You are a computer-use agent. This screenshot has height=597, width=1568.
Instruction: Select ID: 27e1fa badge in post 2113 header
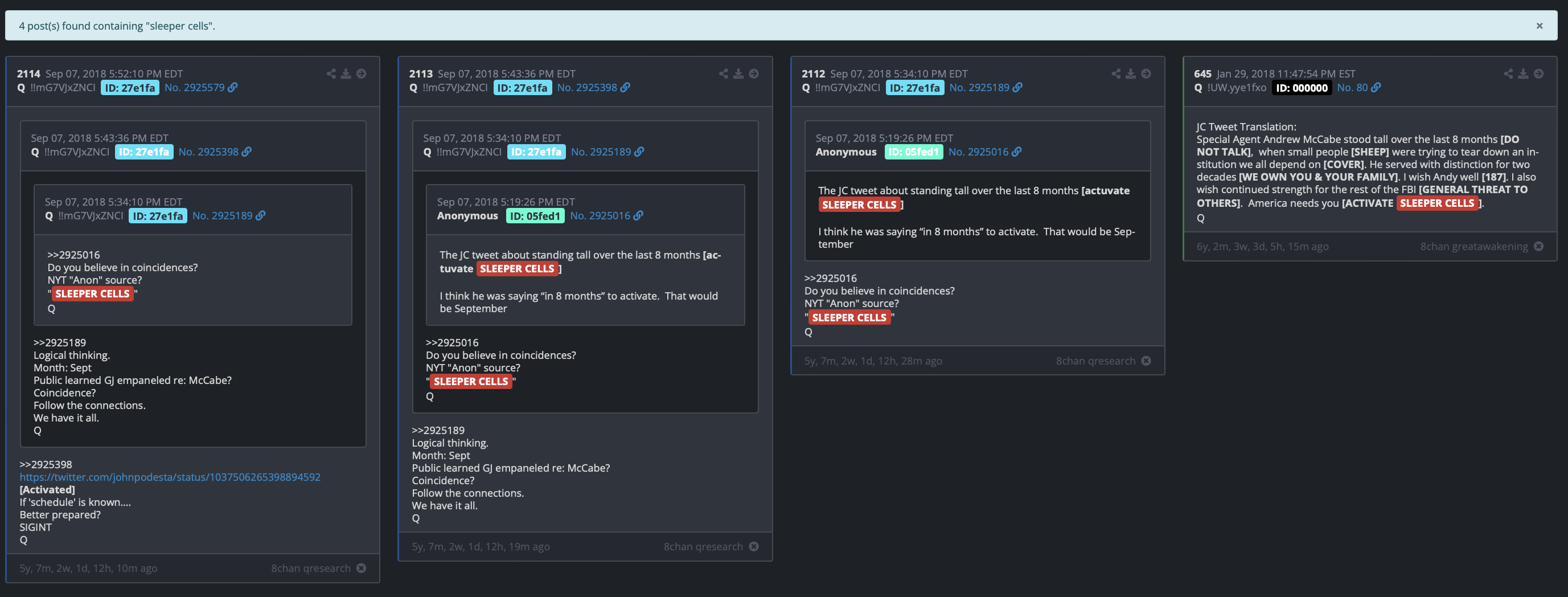click(522, 88)
